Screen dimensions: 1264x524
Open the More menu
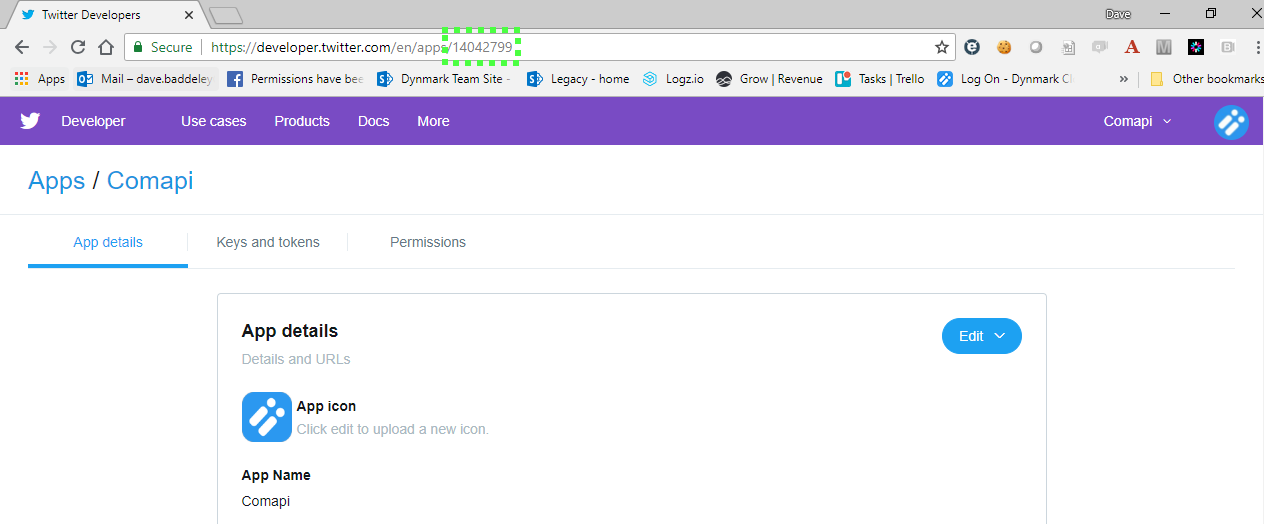click(433, 121)
